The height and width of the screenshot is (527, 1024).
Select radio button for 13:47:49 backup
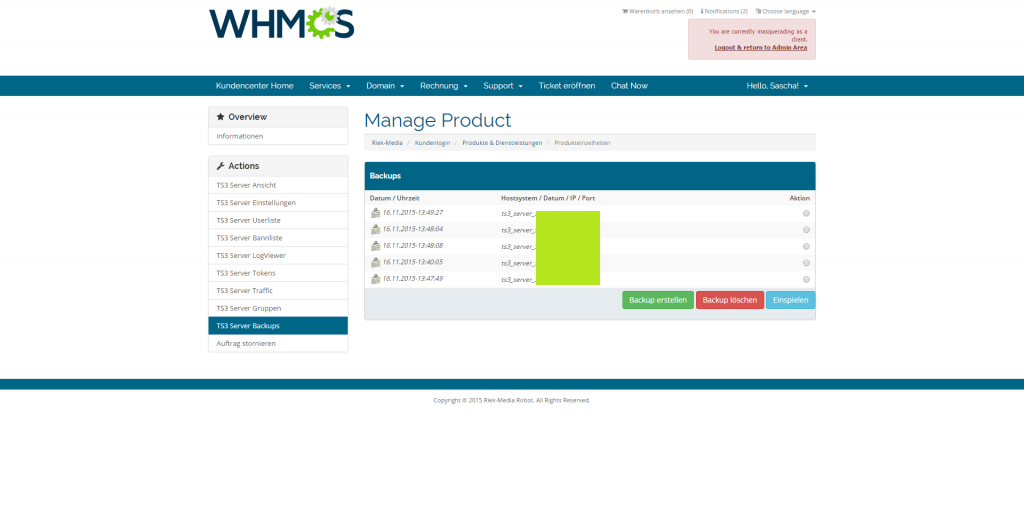806,279
